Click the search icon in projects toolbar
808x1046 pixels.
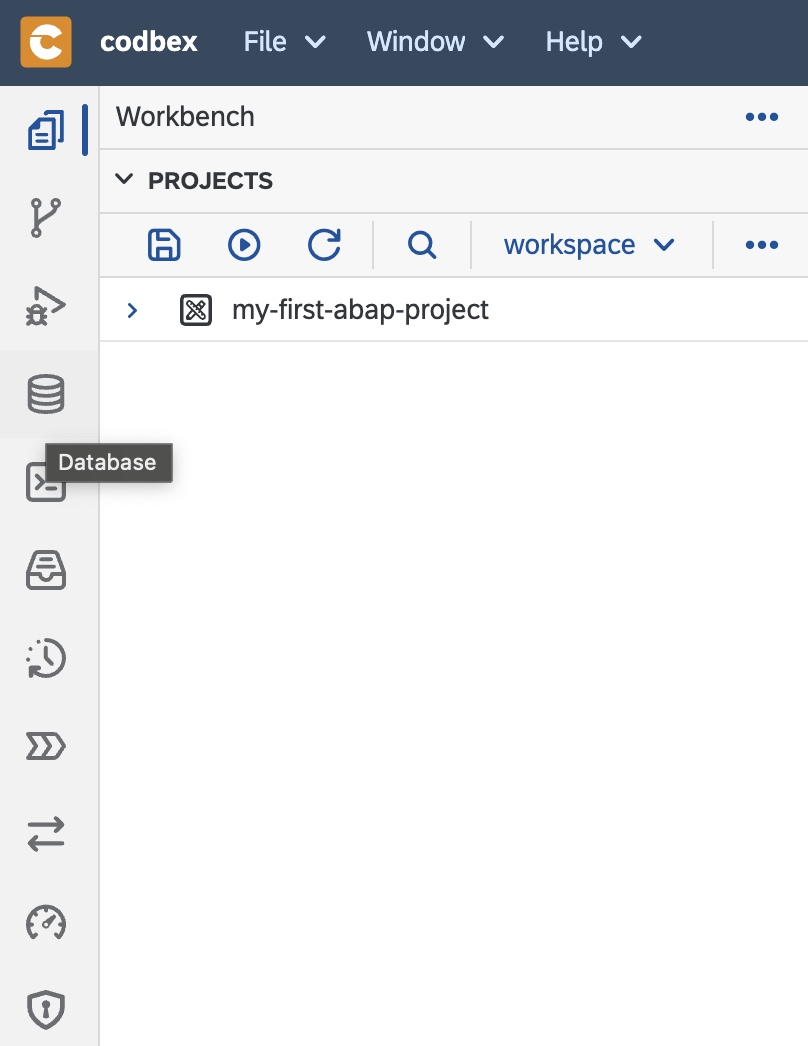click(422, 245)
